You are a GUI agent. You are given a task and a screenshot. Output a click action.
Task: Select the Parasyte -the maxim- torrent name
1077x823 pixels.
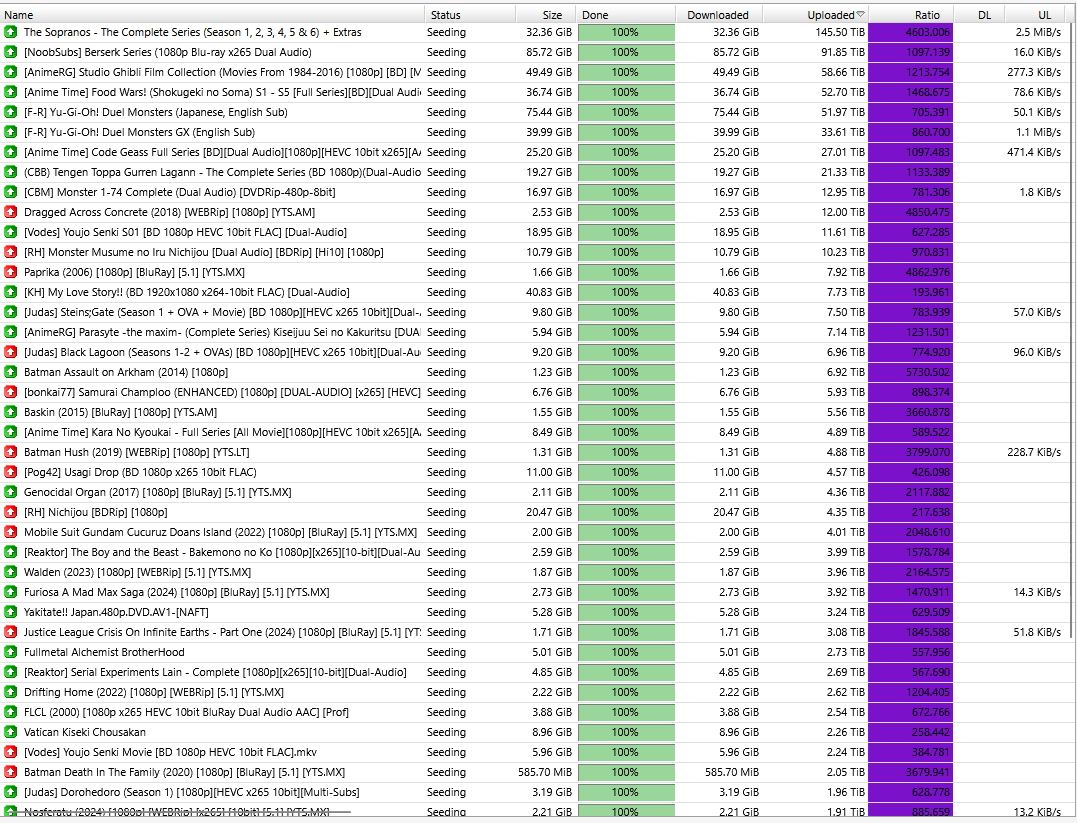222,332
